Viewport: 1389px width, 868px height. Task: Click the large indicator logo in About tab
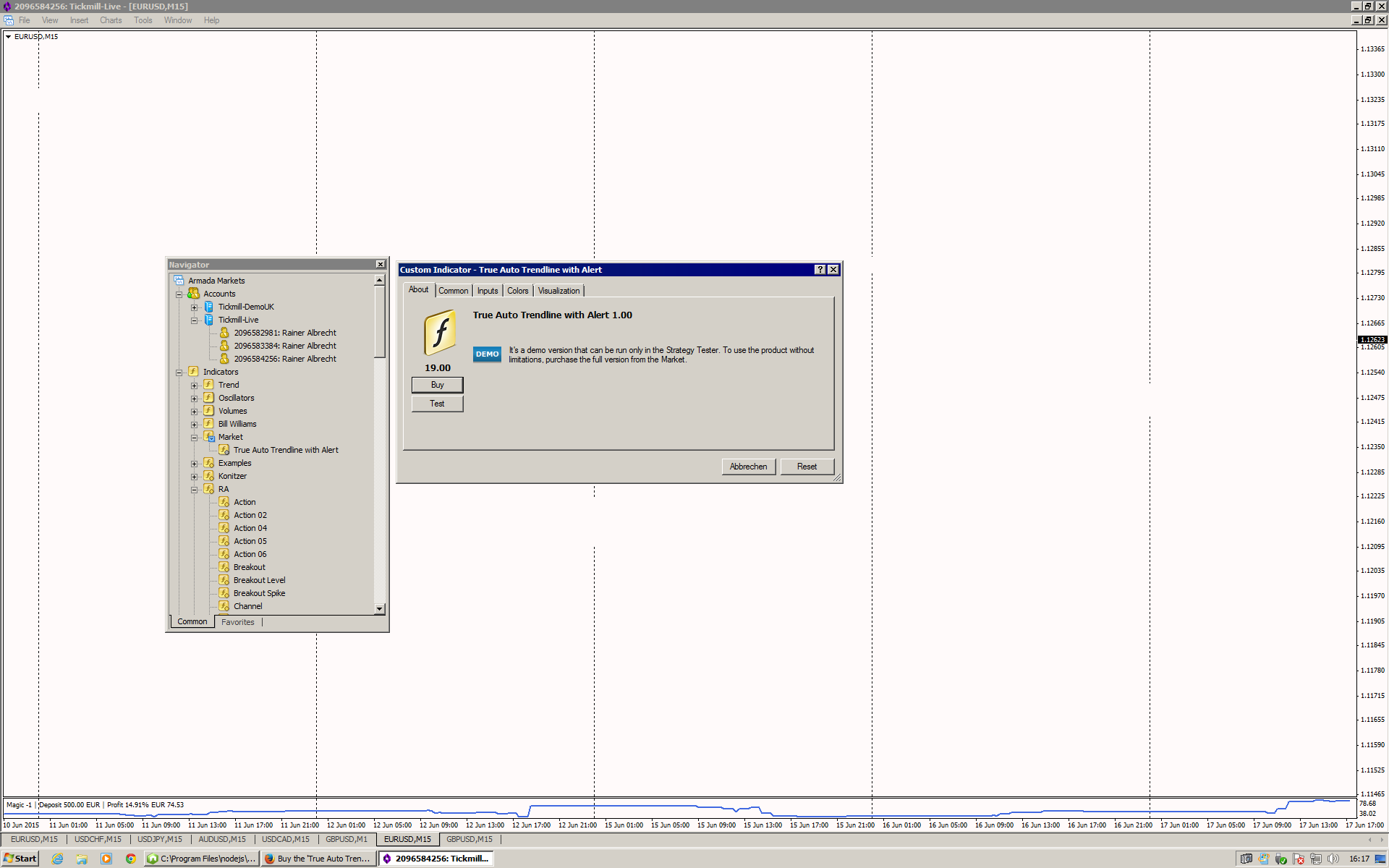coord(439,333)
